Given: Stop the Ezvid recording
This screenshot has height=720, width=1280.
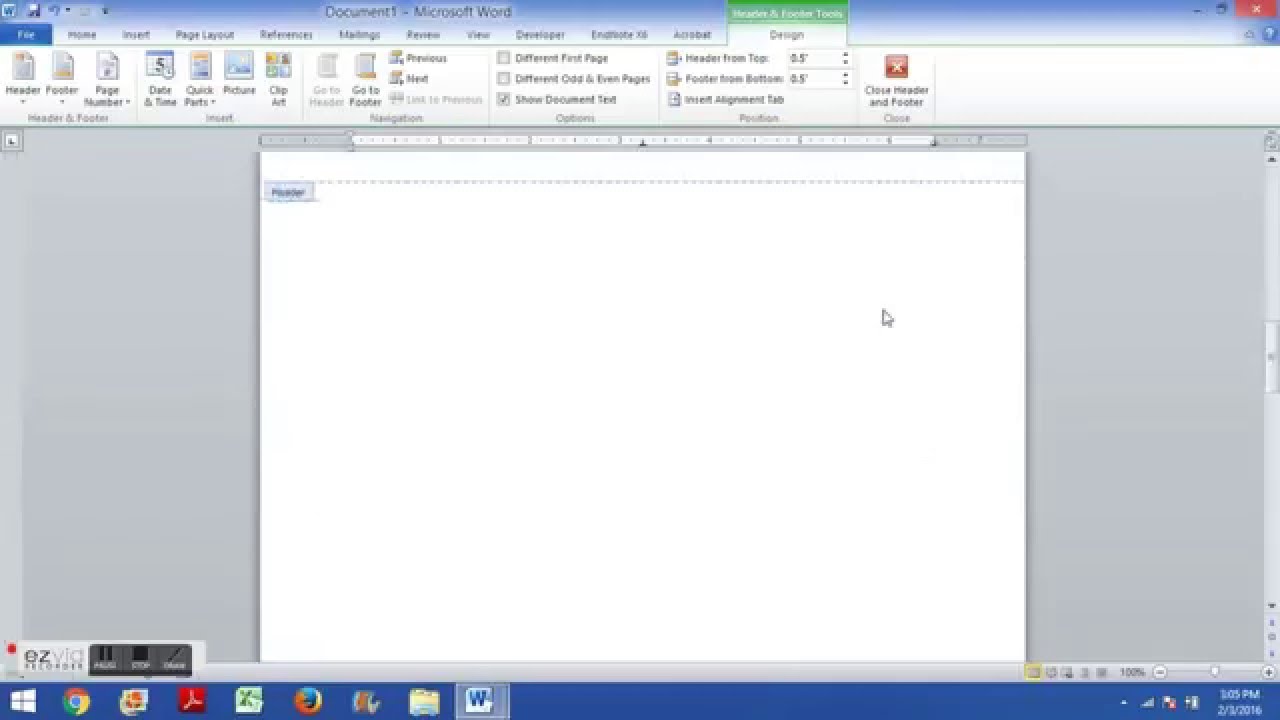Looking at the screenshot, I should [140, 659].
